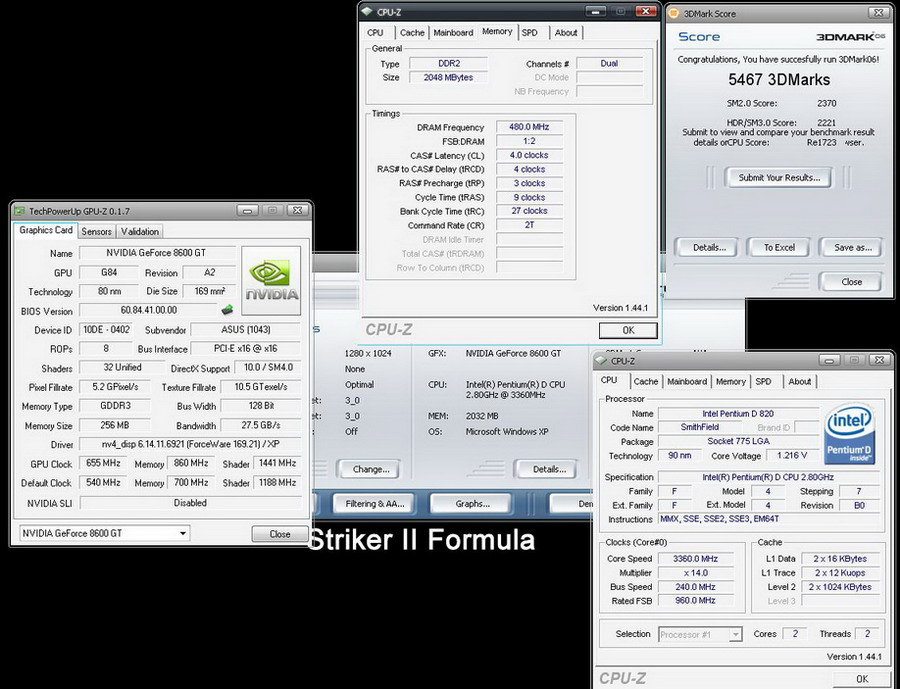Click OK in memory CPU-Z window
Screen dimensions: 900x689
click(x=628, y=330)
